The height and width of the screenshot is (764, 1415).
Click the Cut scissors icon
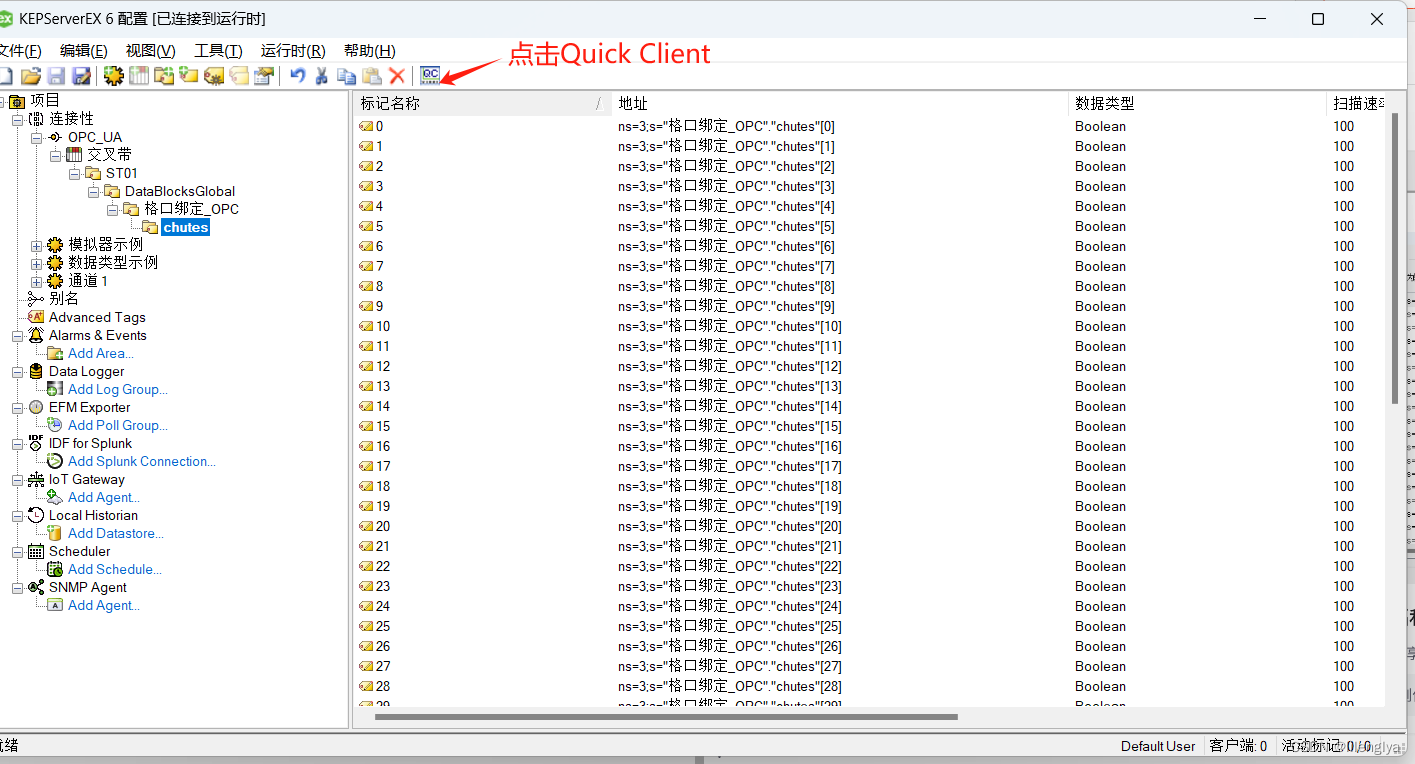(x=322, y=75)
